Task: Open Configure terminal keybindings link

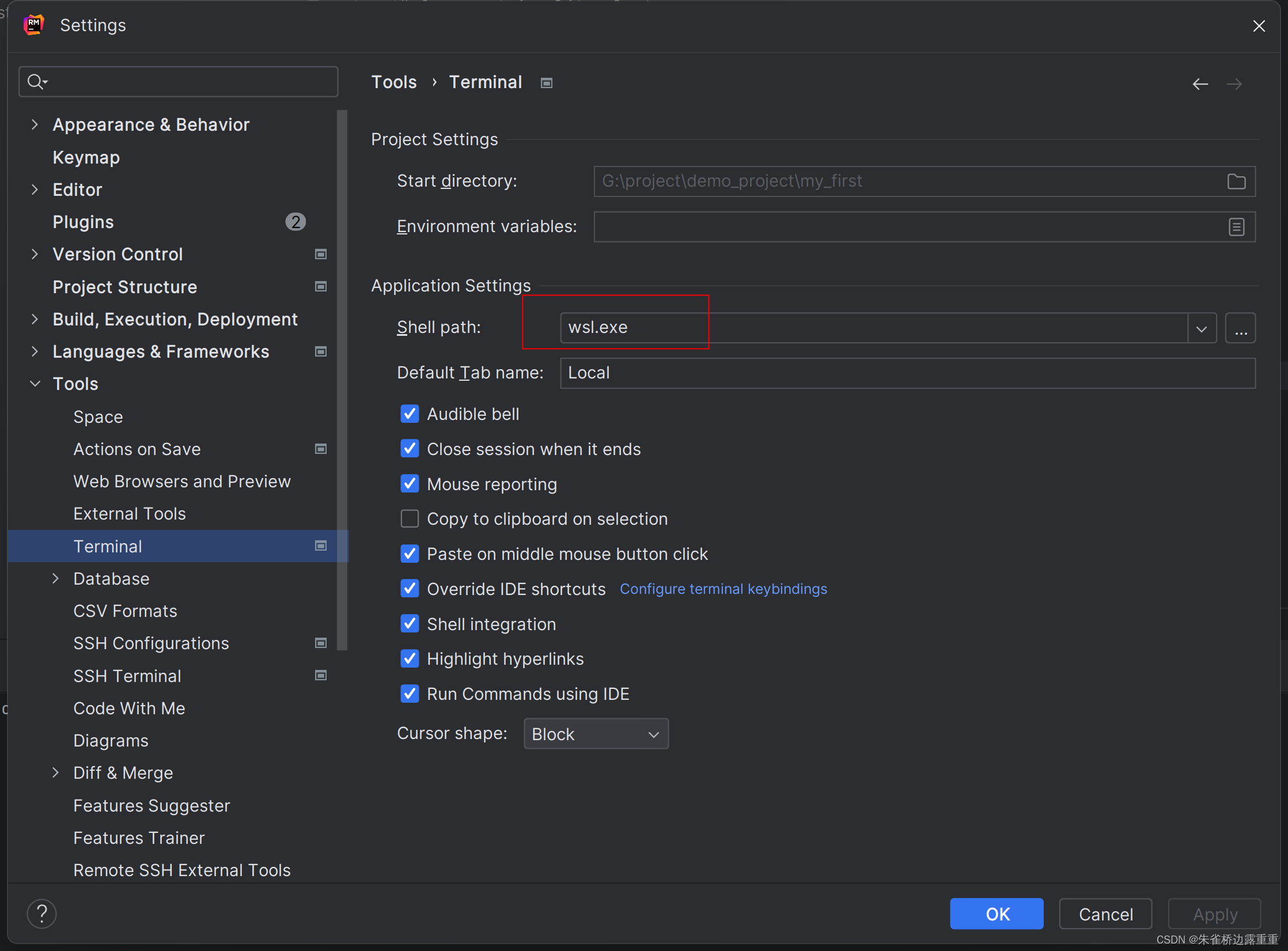Action: [723, 589]
